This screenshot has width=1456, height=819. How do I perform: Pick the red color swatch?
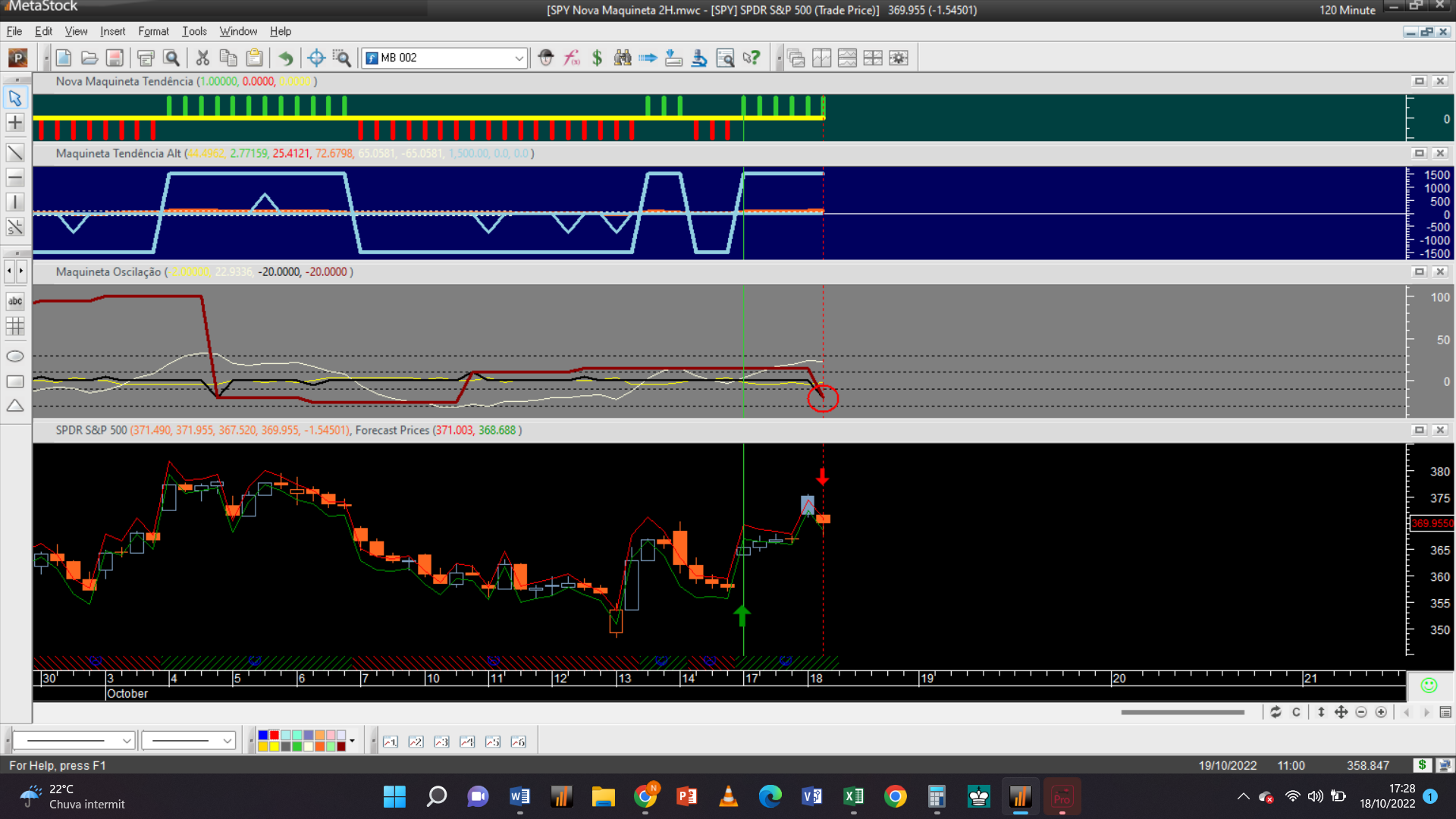pyautogui.click(x=274, y=736)
